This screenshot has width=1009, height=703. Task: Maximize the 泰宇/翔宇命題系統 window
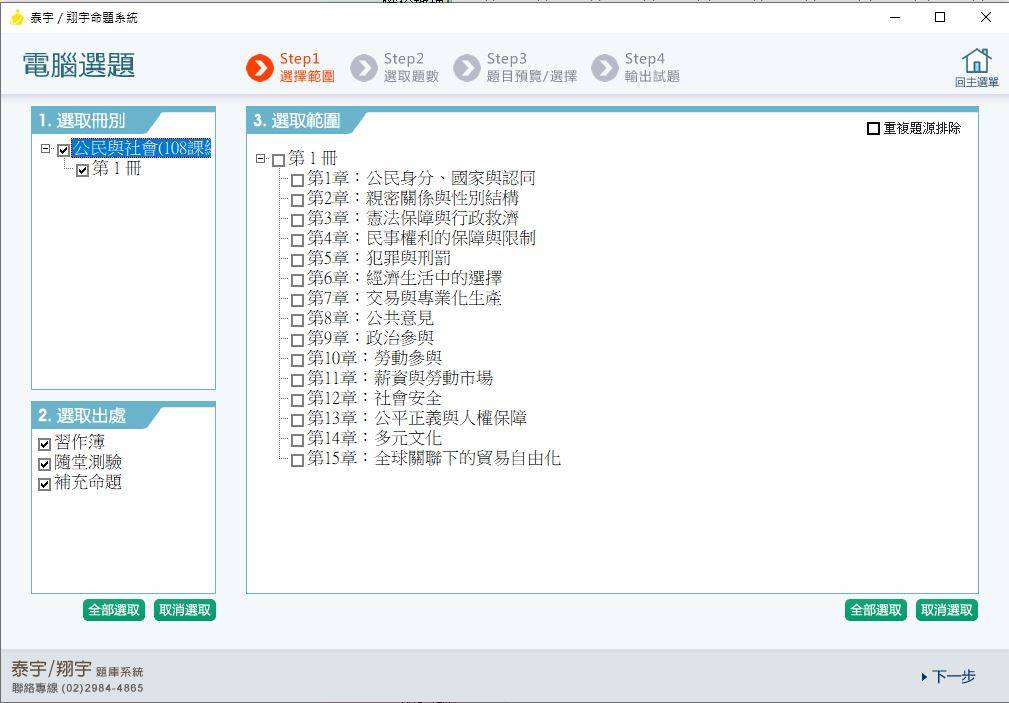(x=940, y=17)
